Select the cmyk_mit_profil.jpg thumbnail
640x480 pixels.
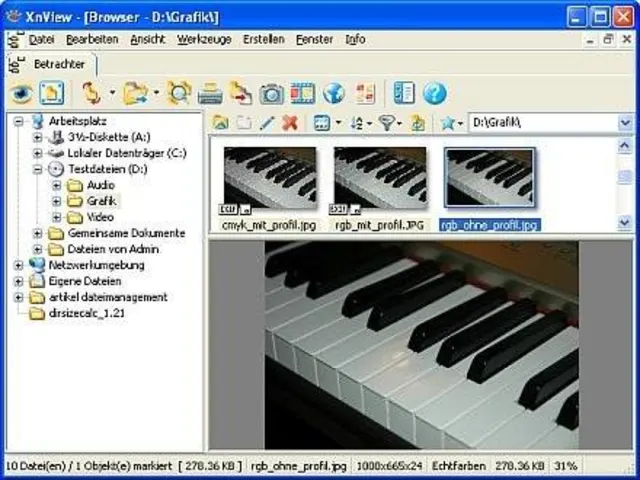coord(269,178)
